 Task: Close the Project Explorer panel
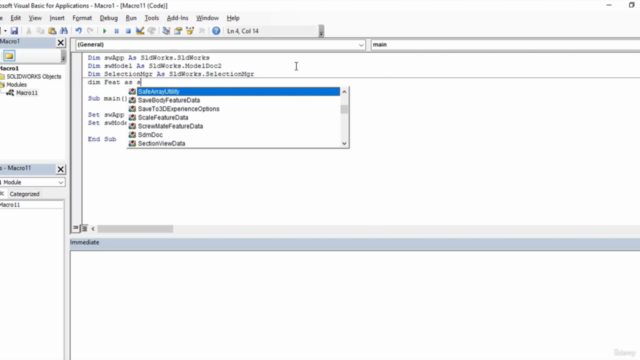[x=60, y=42]
